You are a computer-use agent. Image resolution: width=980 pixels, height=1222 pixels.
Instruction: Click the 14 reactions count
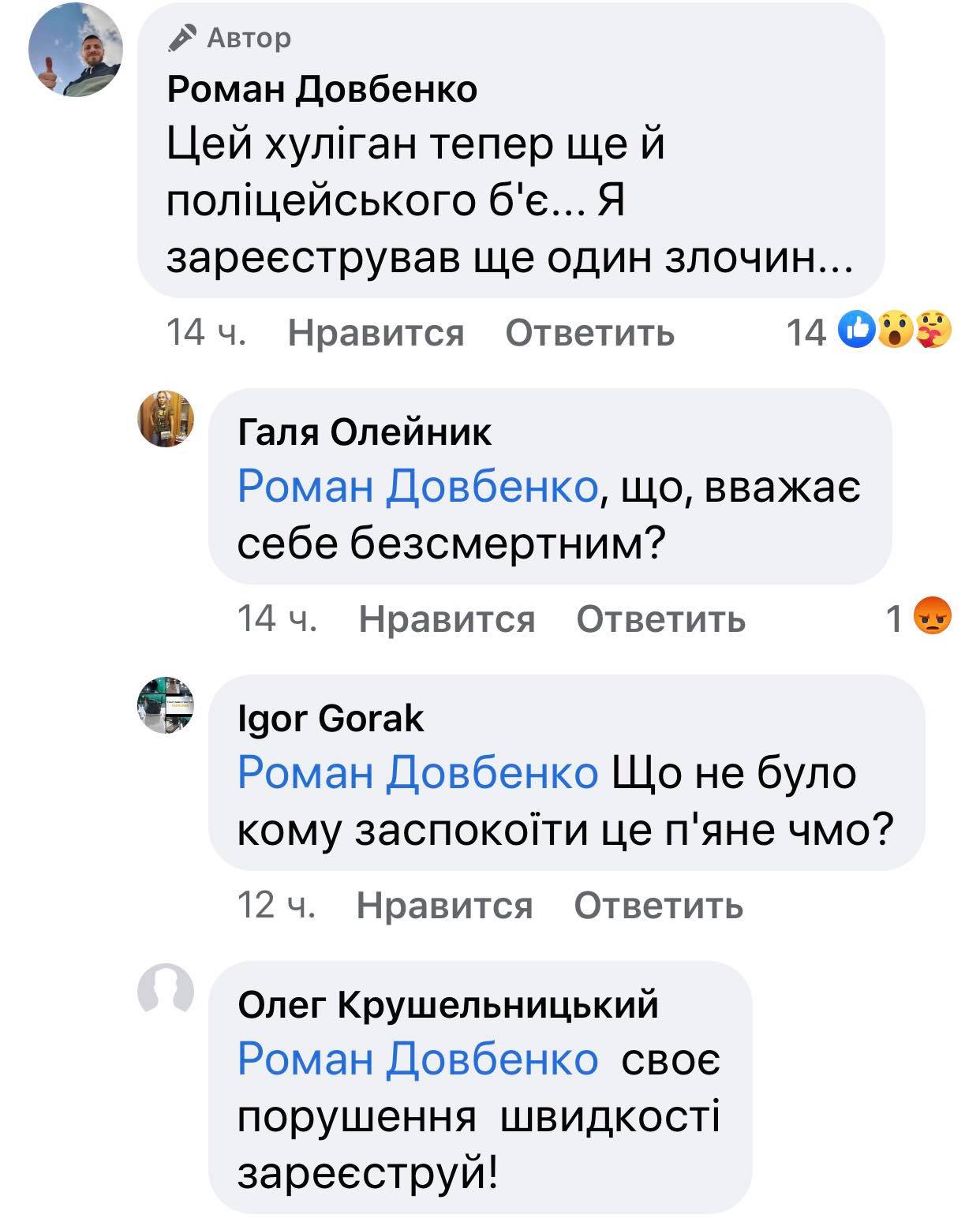point(806,333)
